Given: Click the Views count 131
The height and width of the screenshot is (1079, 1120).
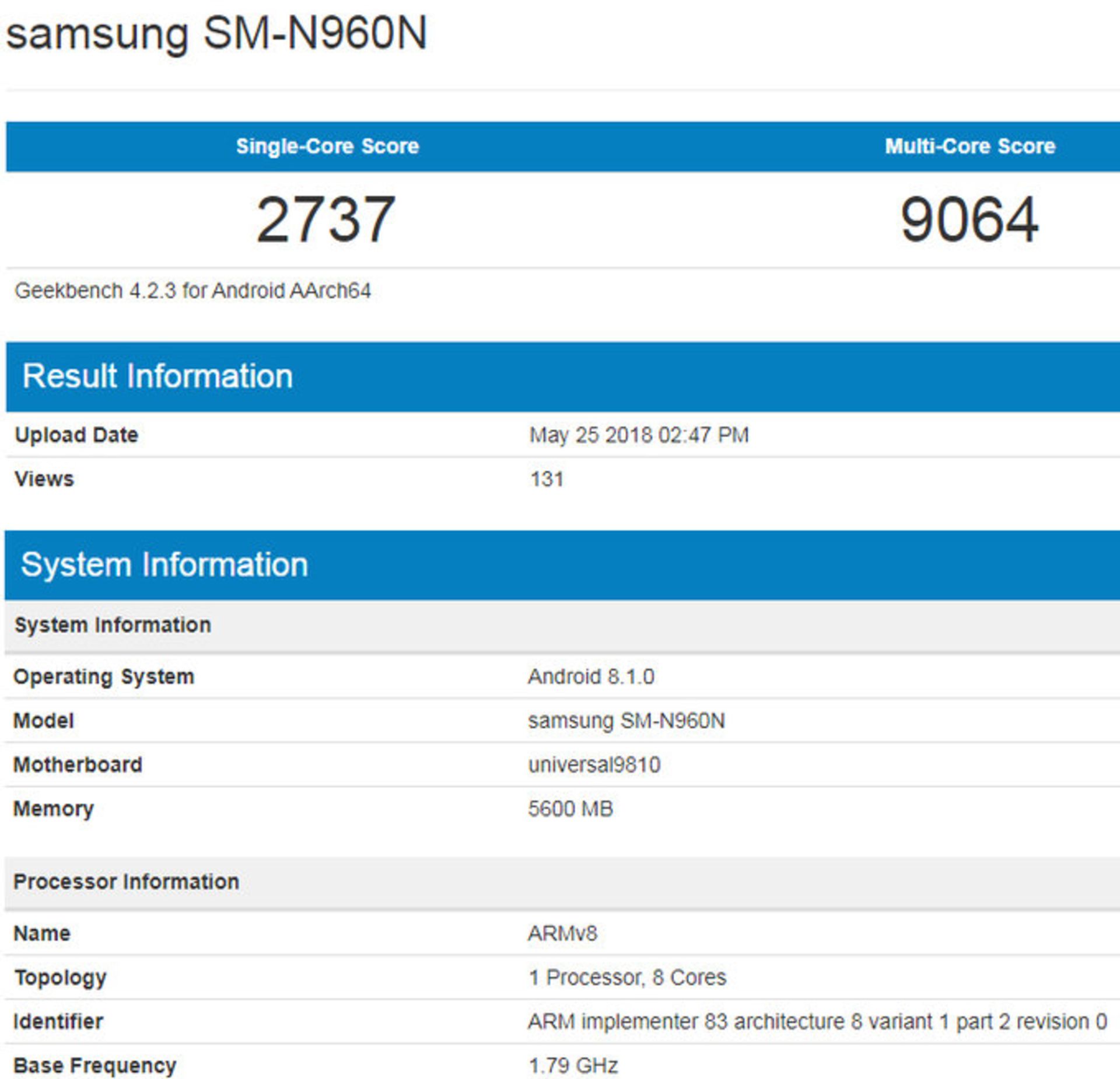Looking at the screenshot, I should point(547,479).
